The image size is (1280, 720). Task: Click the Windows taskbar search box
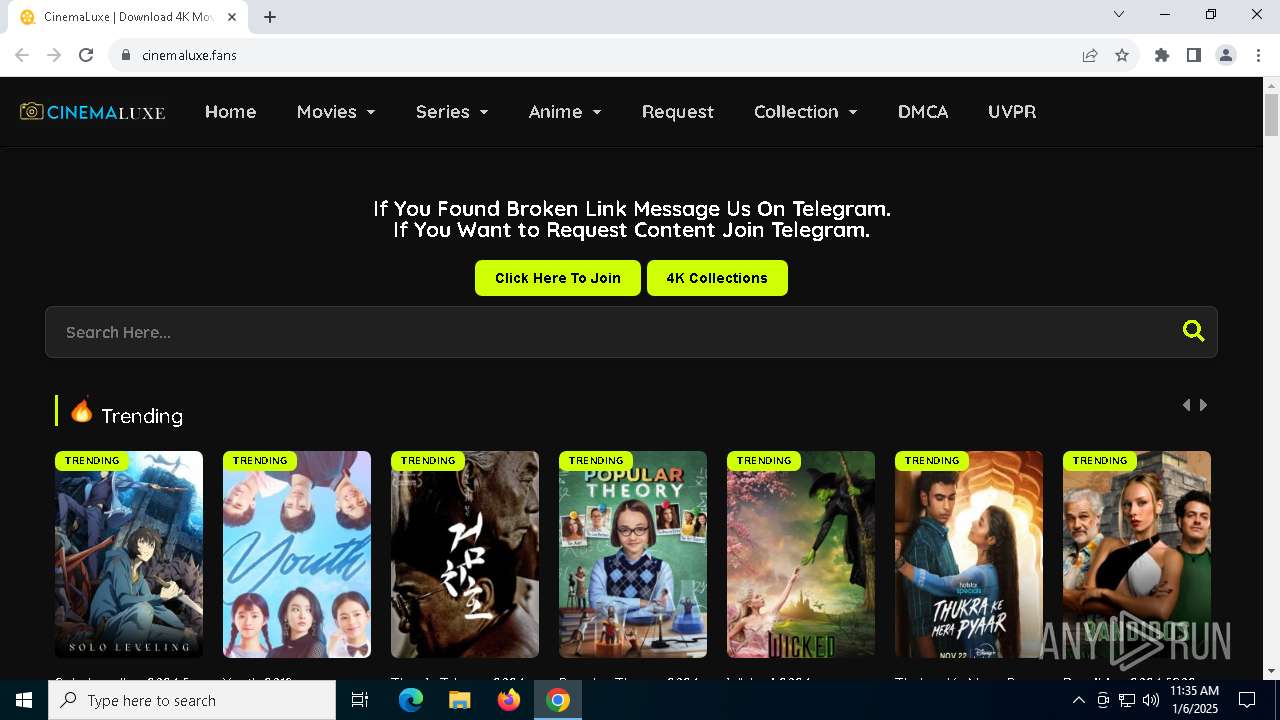point(192,700)
